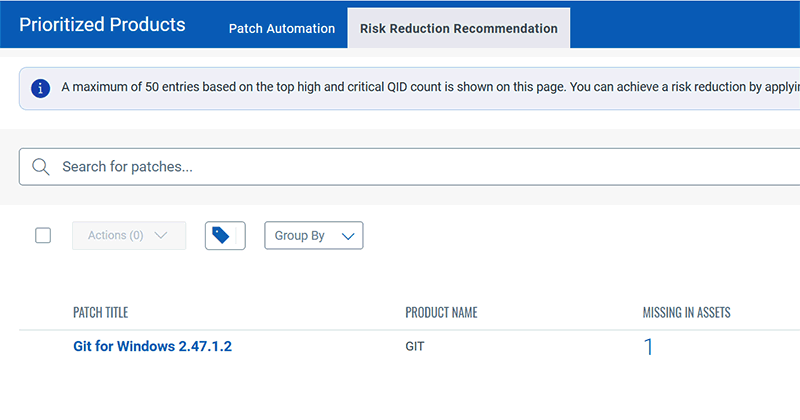Click the Prioritized Products heading
The height and width of the screenshot is (420, 800).
coord(102,24)
